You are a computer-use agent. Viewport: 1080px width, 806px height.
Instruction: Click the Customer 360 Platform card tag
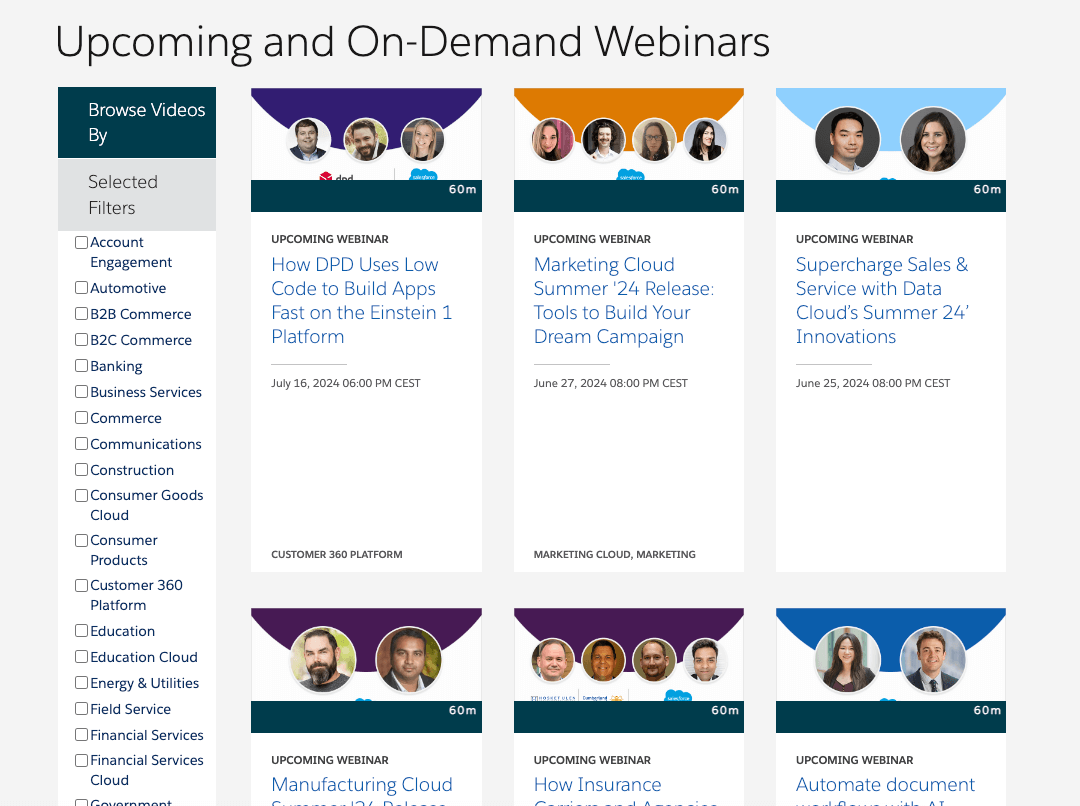[x=336, y=554]
